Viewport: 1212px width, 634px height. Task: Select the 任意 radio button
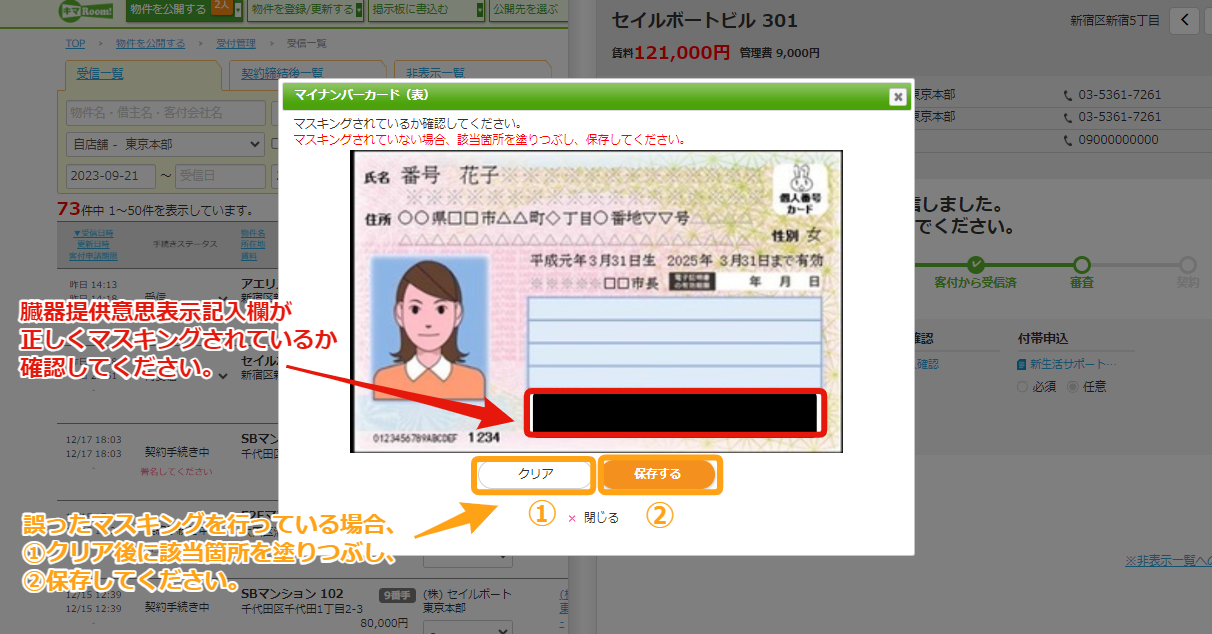1072,386
